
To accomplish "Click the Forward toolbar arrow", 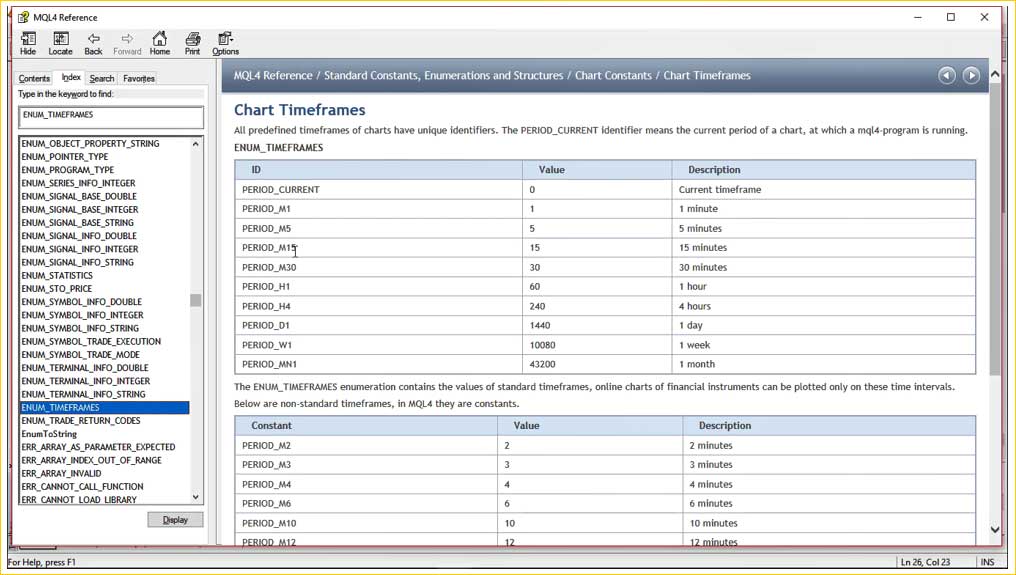I will point(127,43).
